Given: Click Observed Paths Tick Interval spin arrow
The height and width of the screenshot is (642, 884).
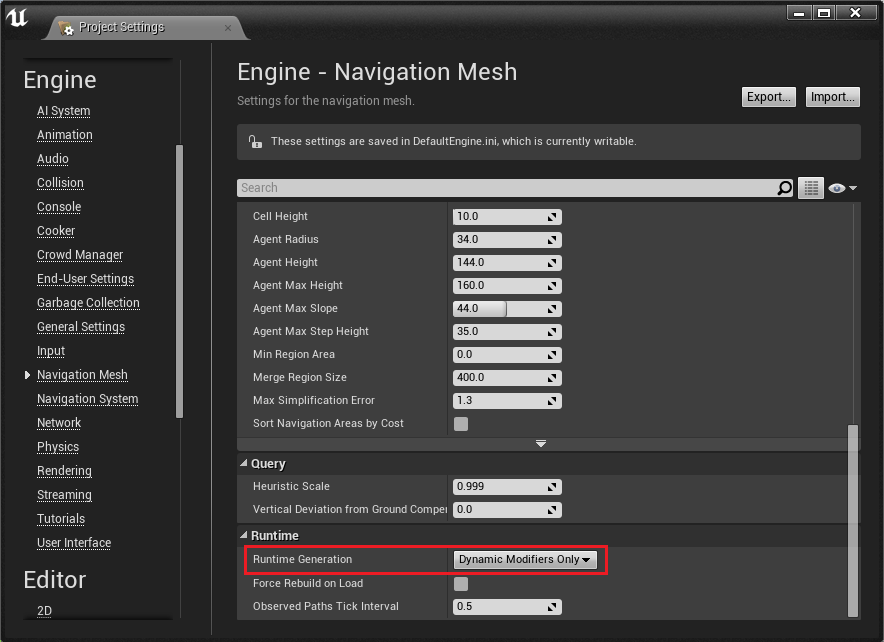Looking at the screenshot, I should [552, 607].
